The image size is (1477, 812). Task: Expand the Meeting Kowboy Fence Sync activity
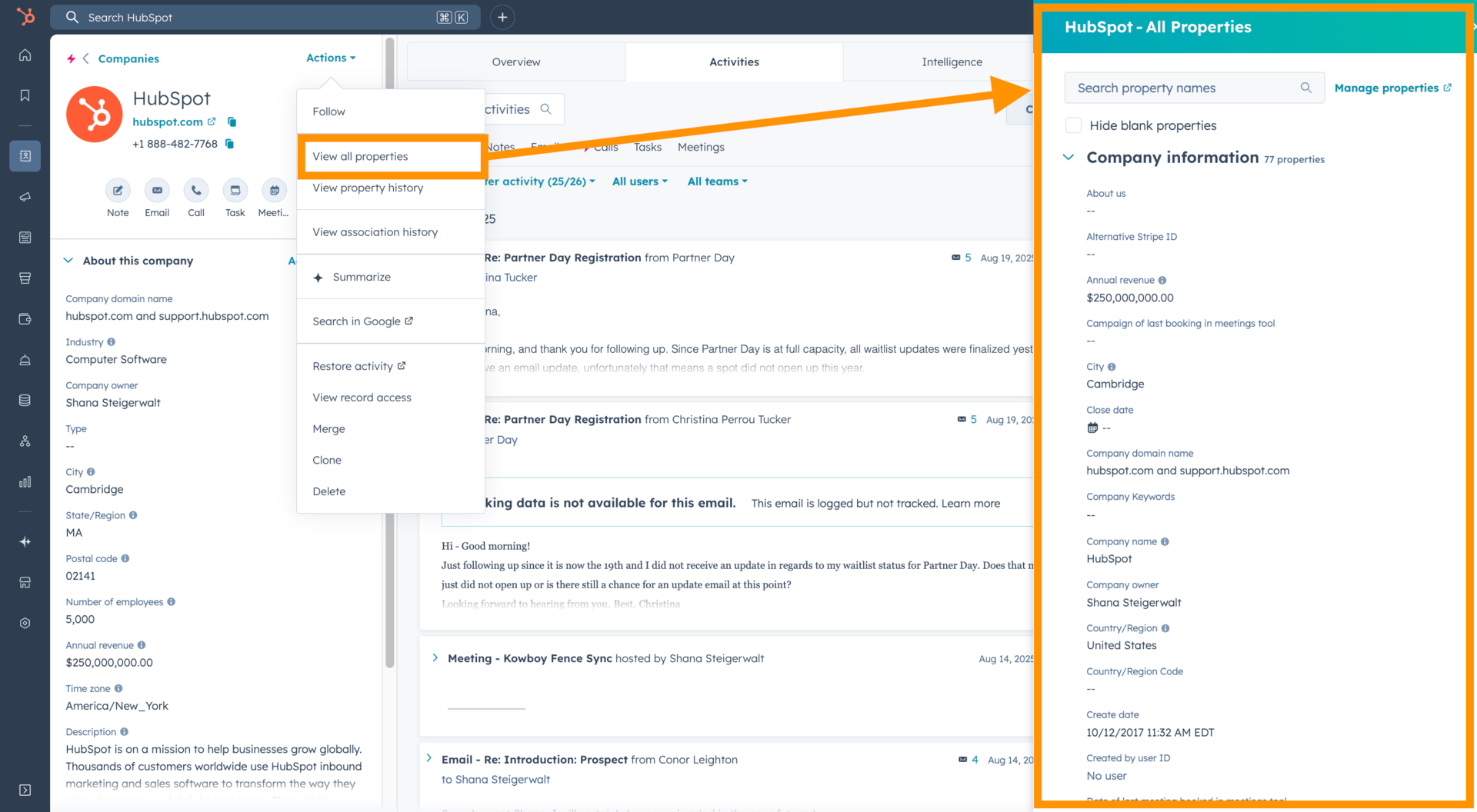pos(435,657)
